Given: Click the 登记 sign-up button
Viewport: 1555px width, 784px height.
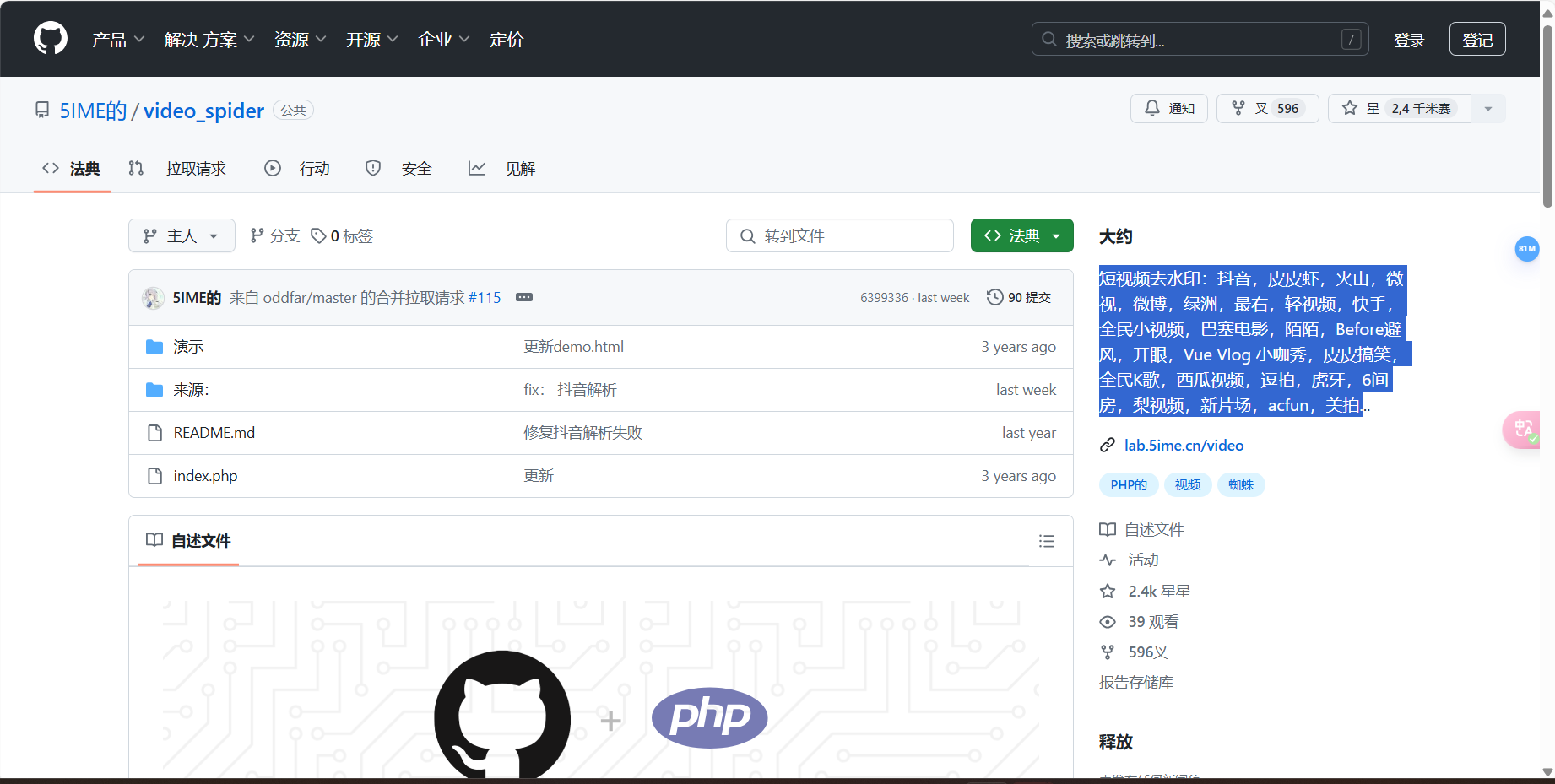Looking at the screenshot, I should tap(1477, 39).
